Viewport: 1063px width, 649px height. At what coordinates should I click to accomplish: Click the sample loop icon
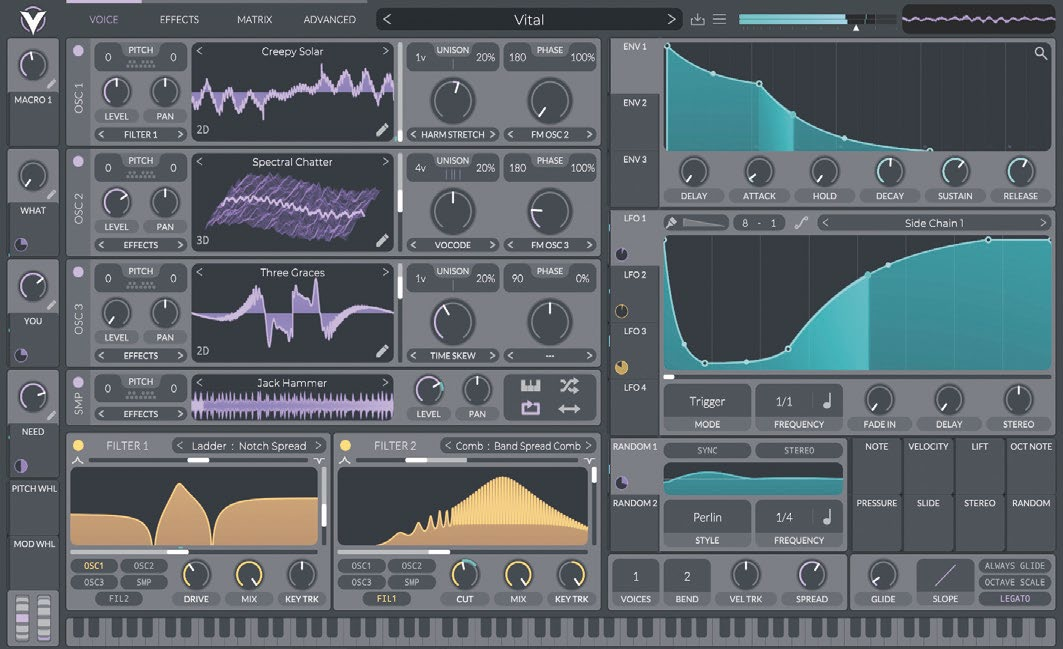click(531, 408)
